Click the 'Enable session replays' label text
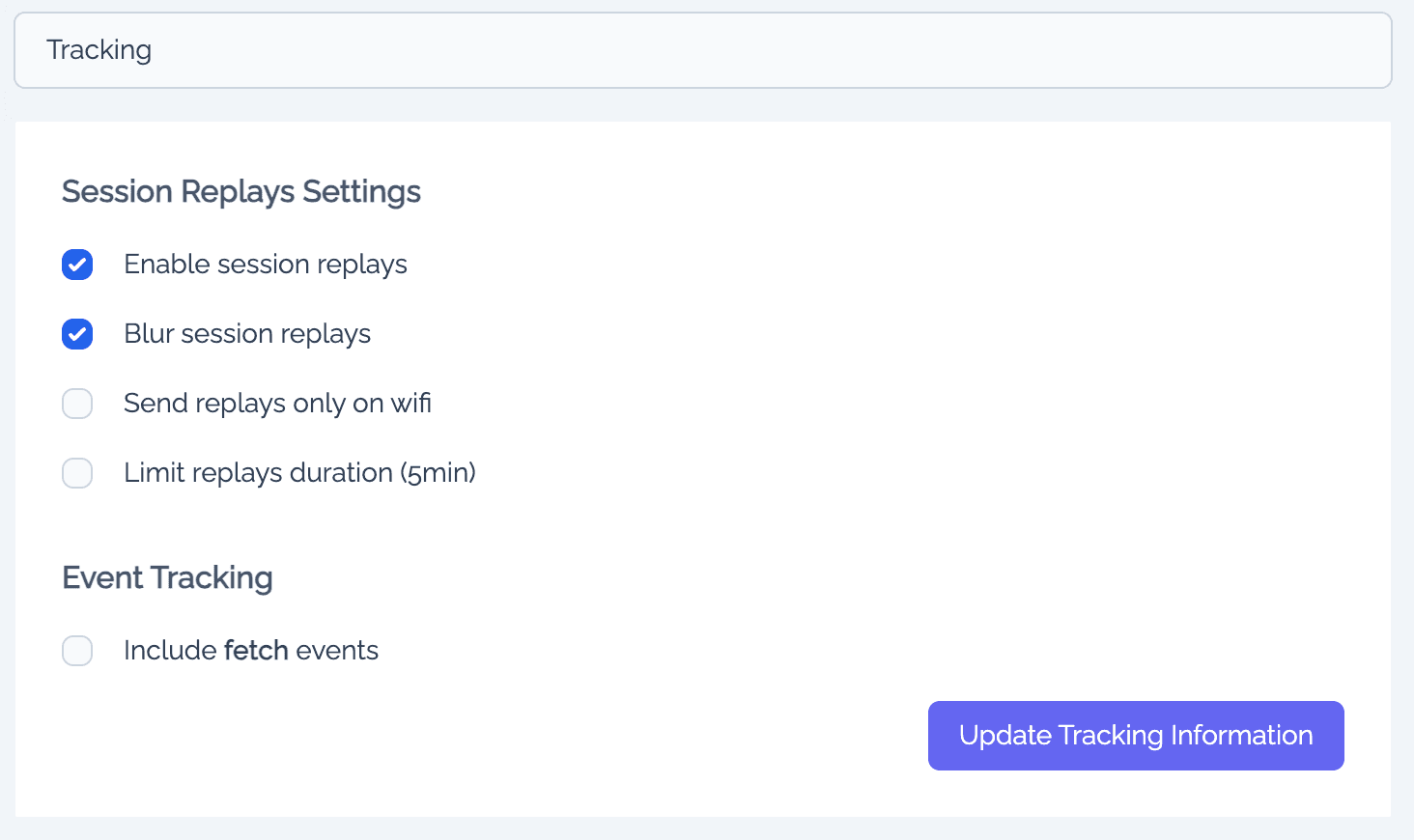1414x840 pixels. 266,265
